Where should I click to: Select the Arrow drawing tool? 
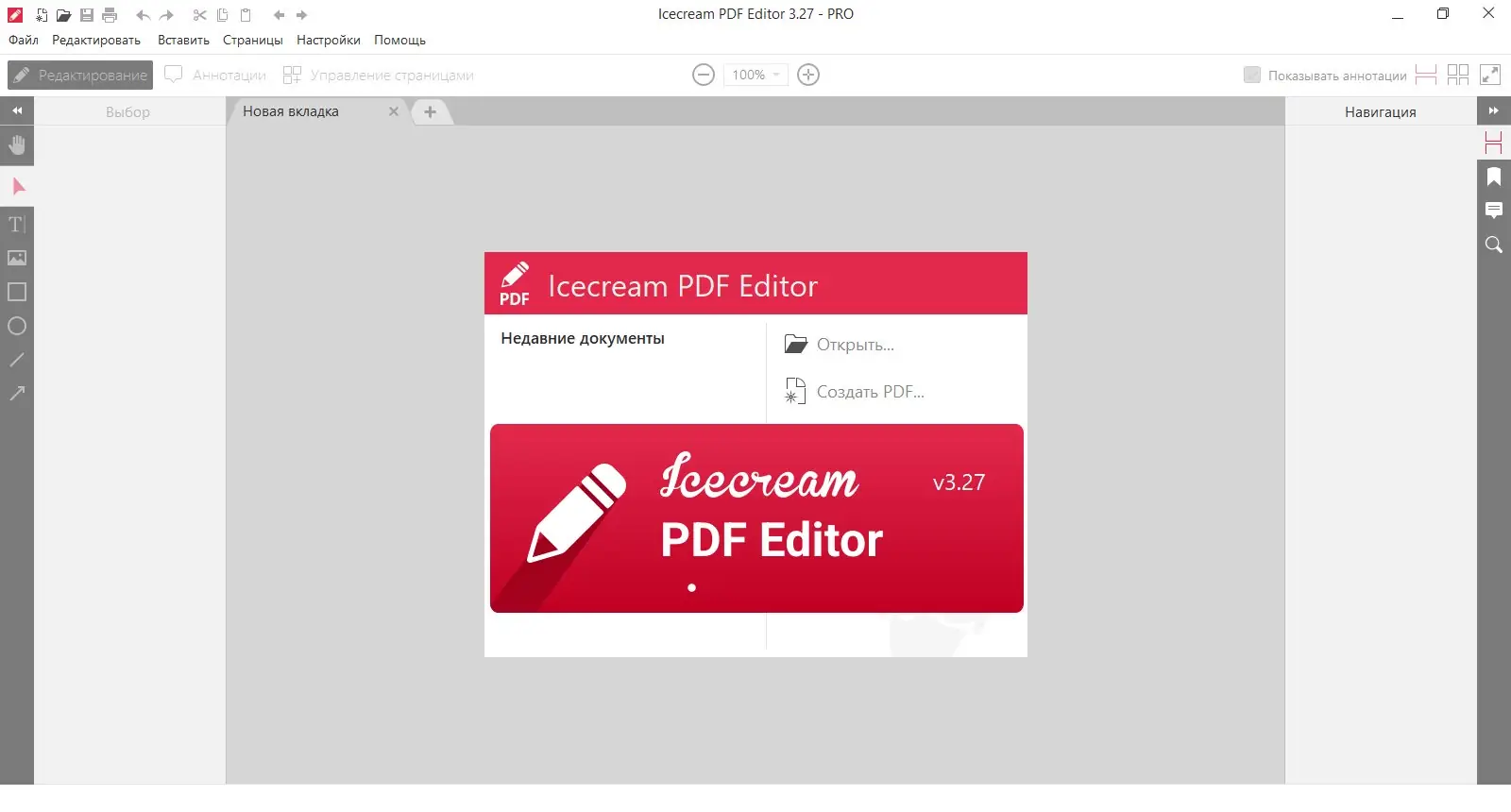17,394
